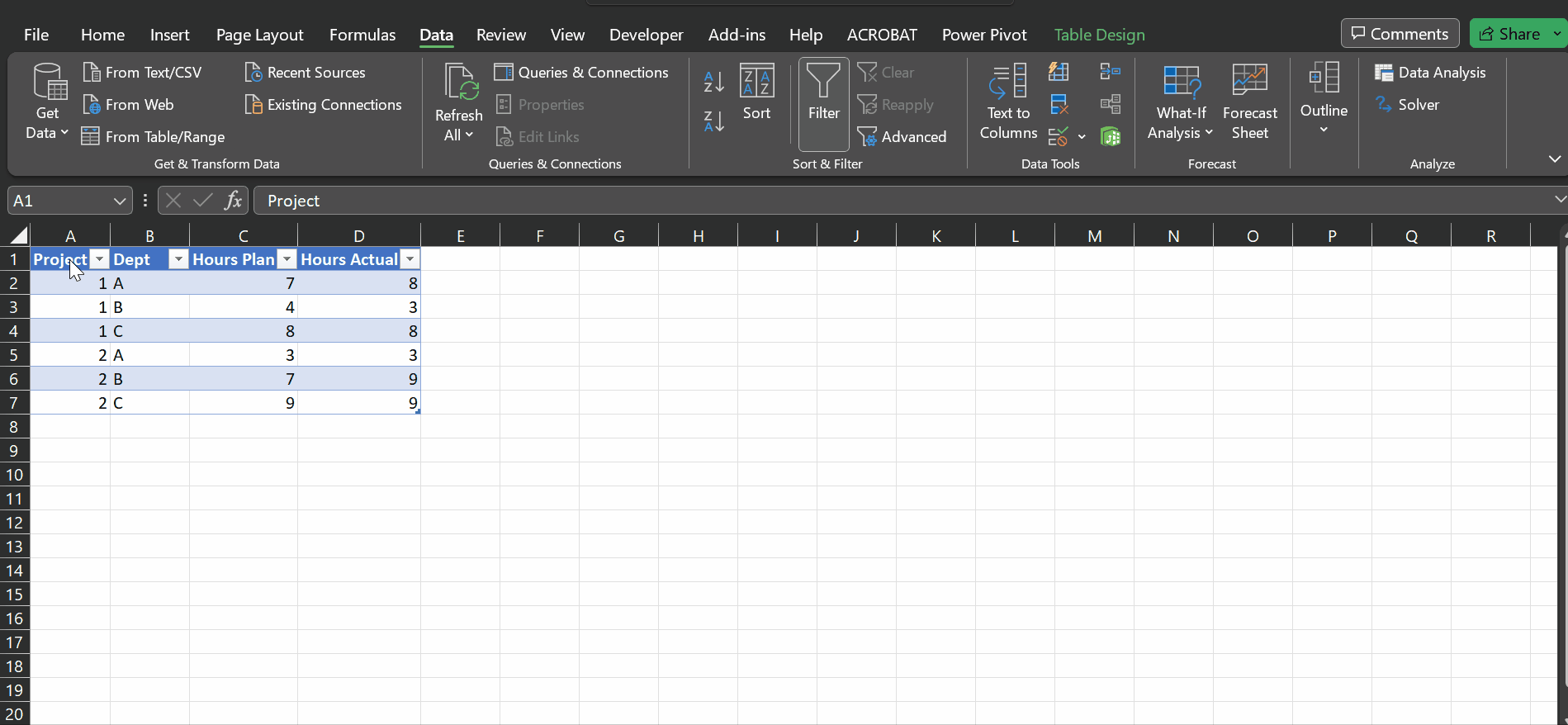Sort ascending with the A-to-Z icon
Image resolution: width=1568 pixels, height=725 pixels.
coord(713,82)
